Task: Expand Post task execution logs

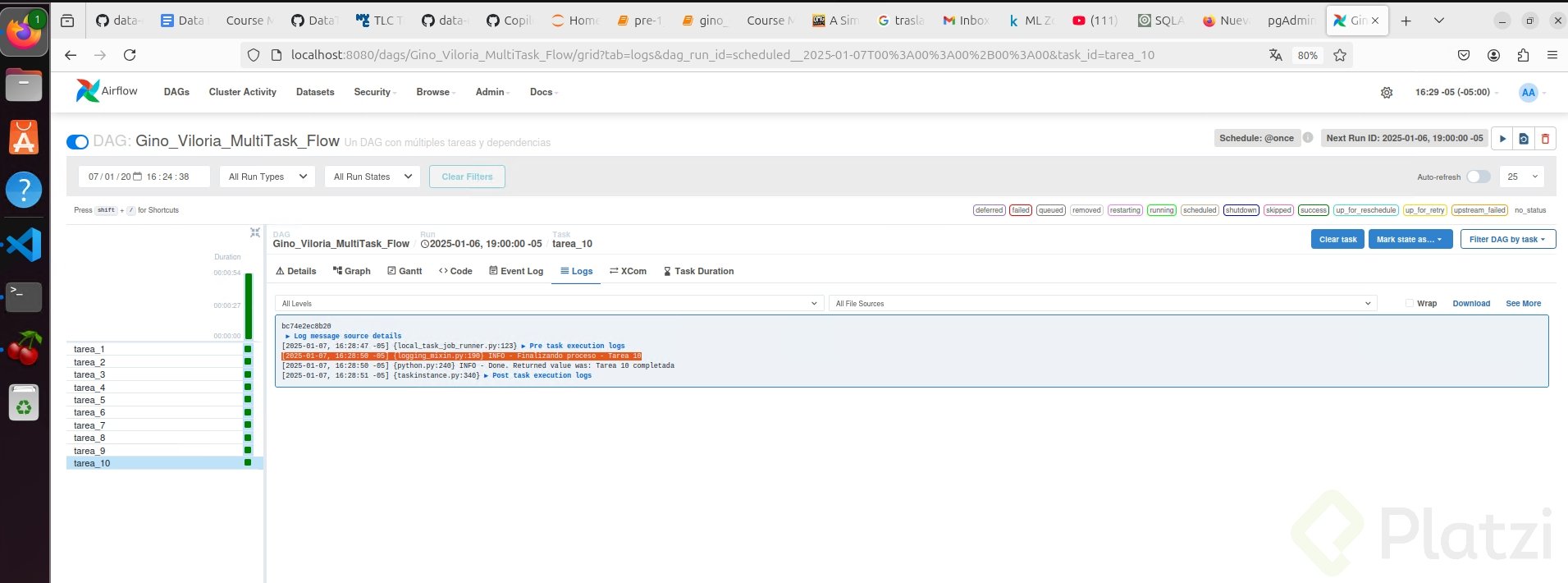Action: (537, 375)
